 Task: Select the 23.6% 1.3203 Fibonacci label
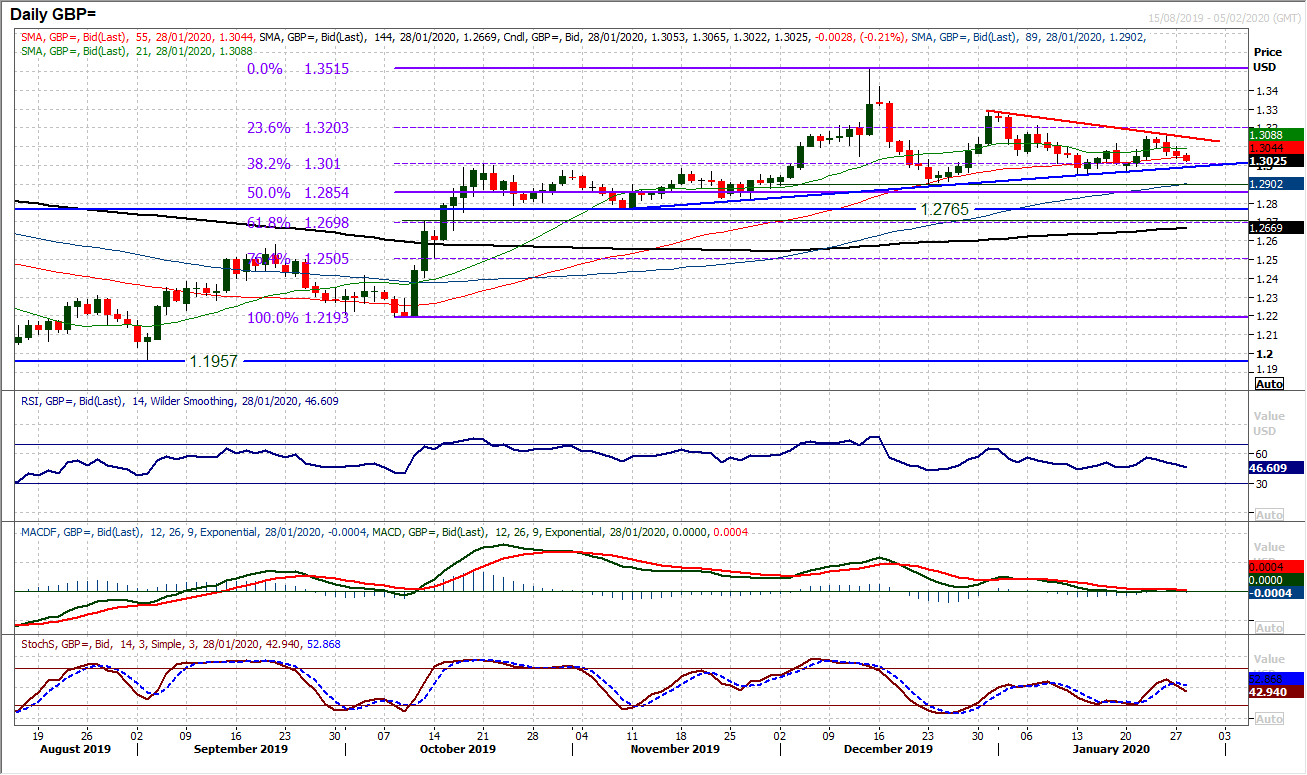tap(297, 128)
